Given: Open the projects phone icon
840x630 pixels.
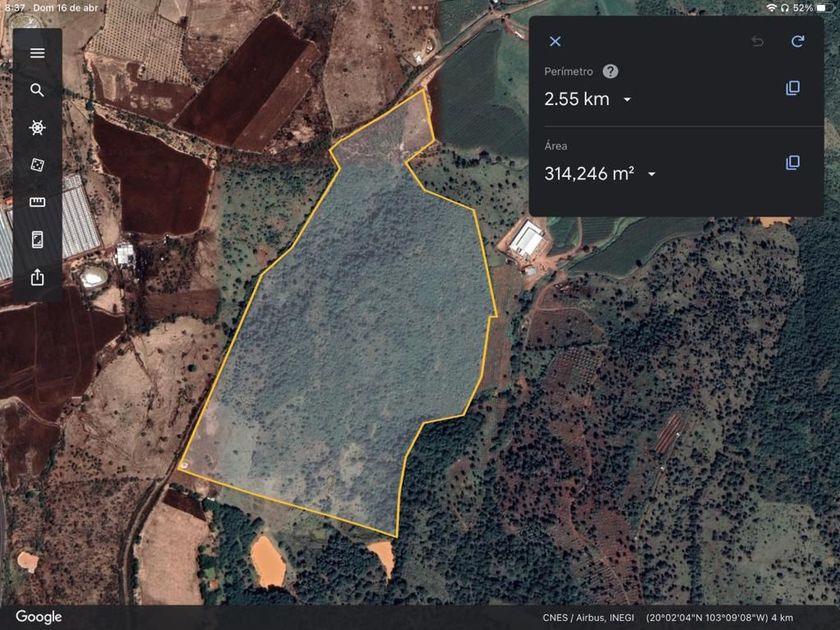Looking at the screenshot, I should (37, 239).
